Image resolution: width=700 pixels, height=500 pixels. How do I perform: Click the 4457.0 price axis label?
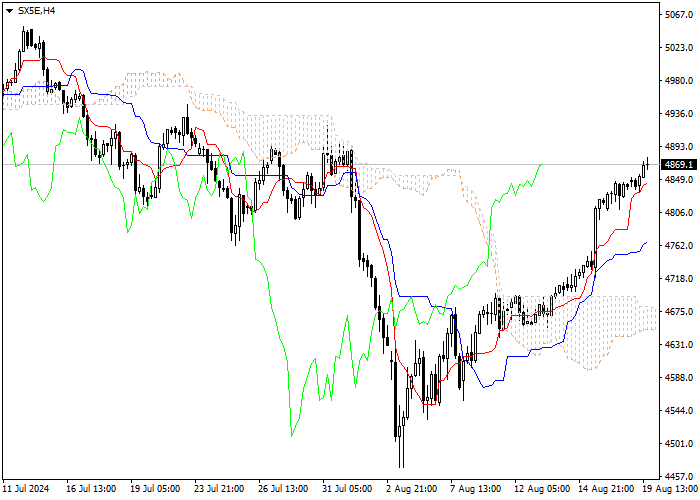click(679, 477)
